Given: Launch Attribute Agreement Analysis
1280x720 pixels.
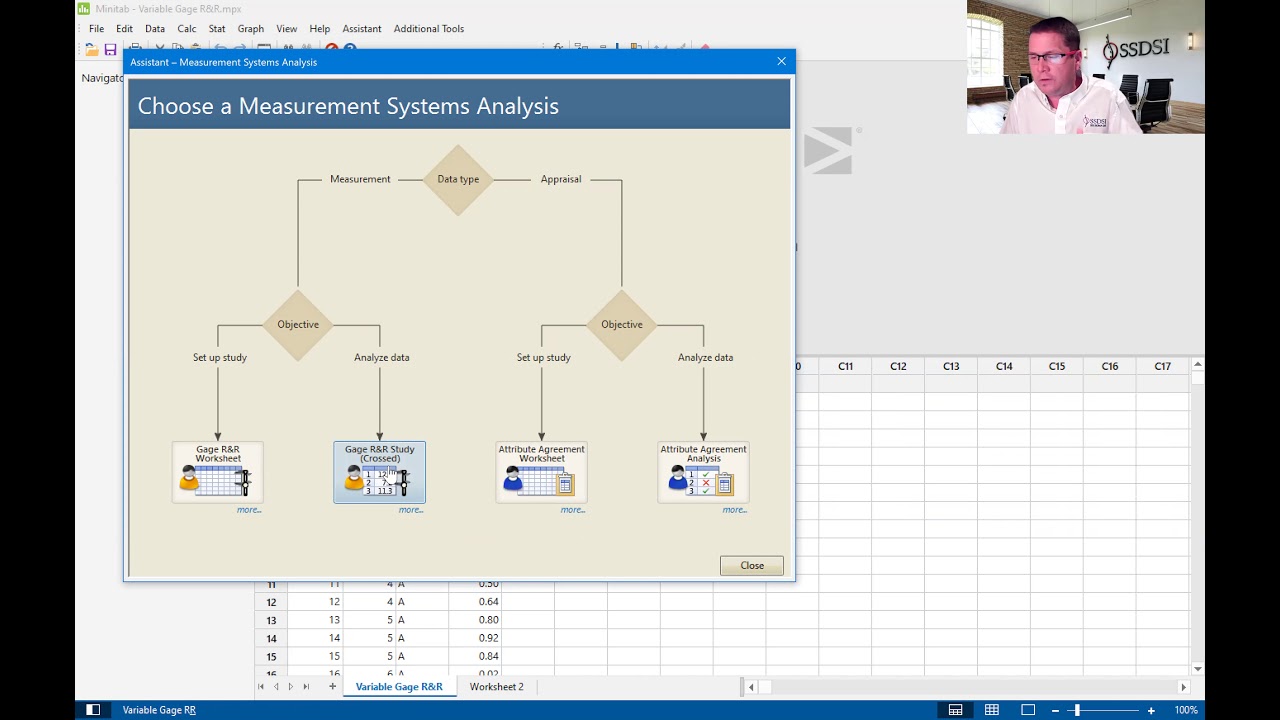Looking at the screenshot, I should (x=703, y=472).
